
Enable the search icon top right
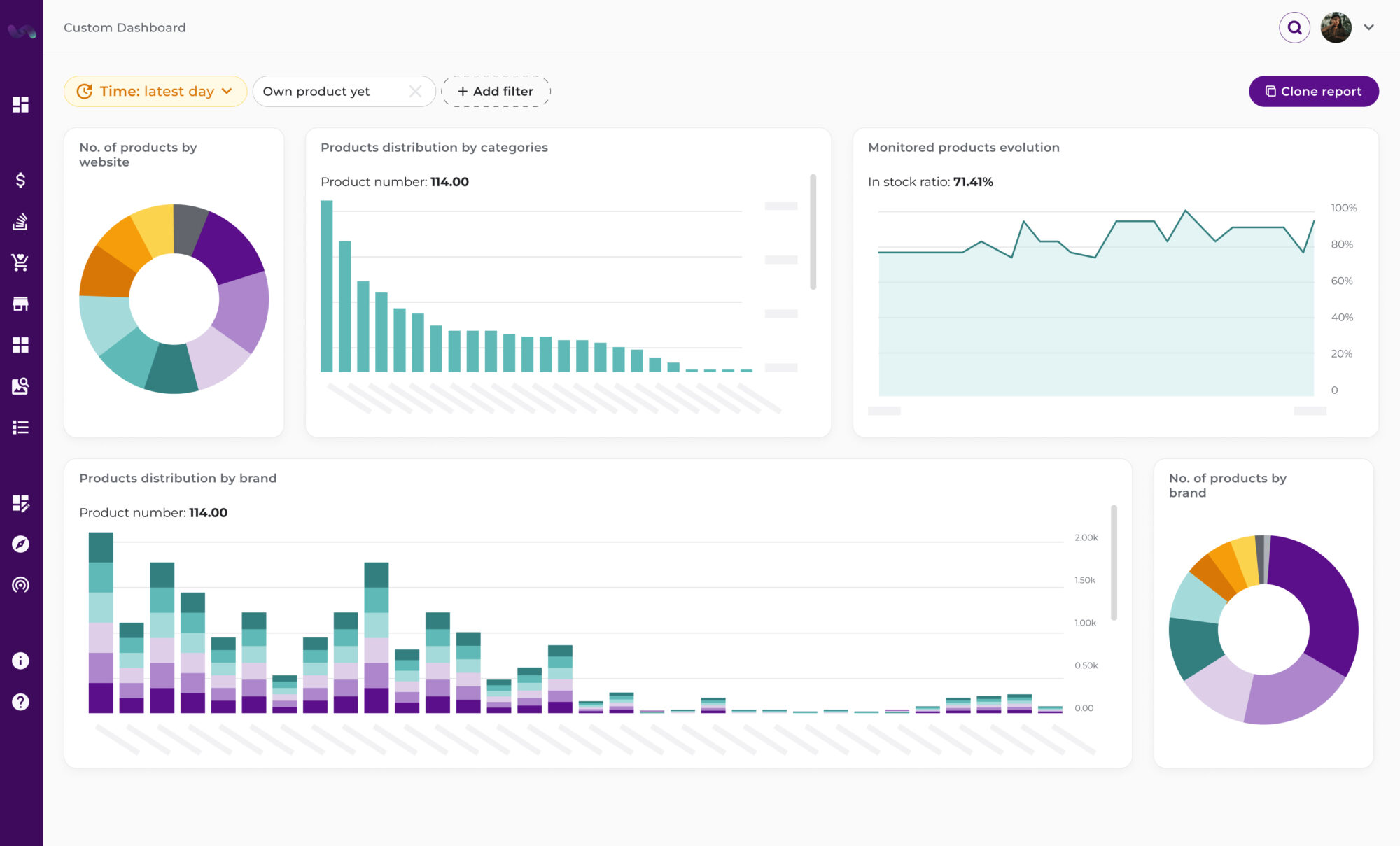pos(1296,27)
